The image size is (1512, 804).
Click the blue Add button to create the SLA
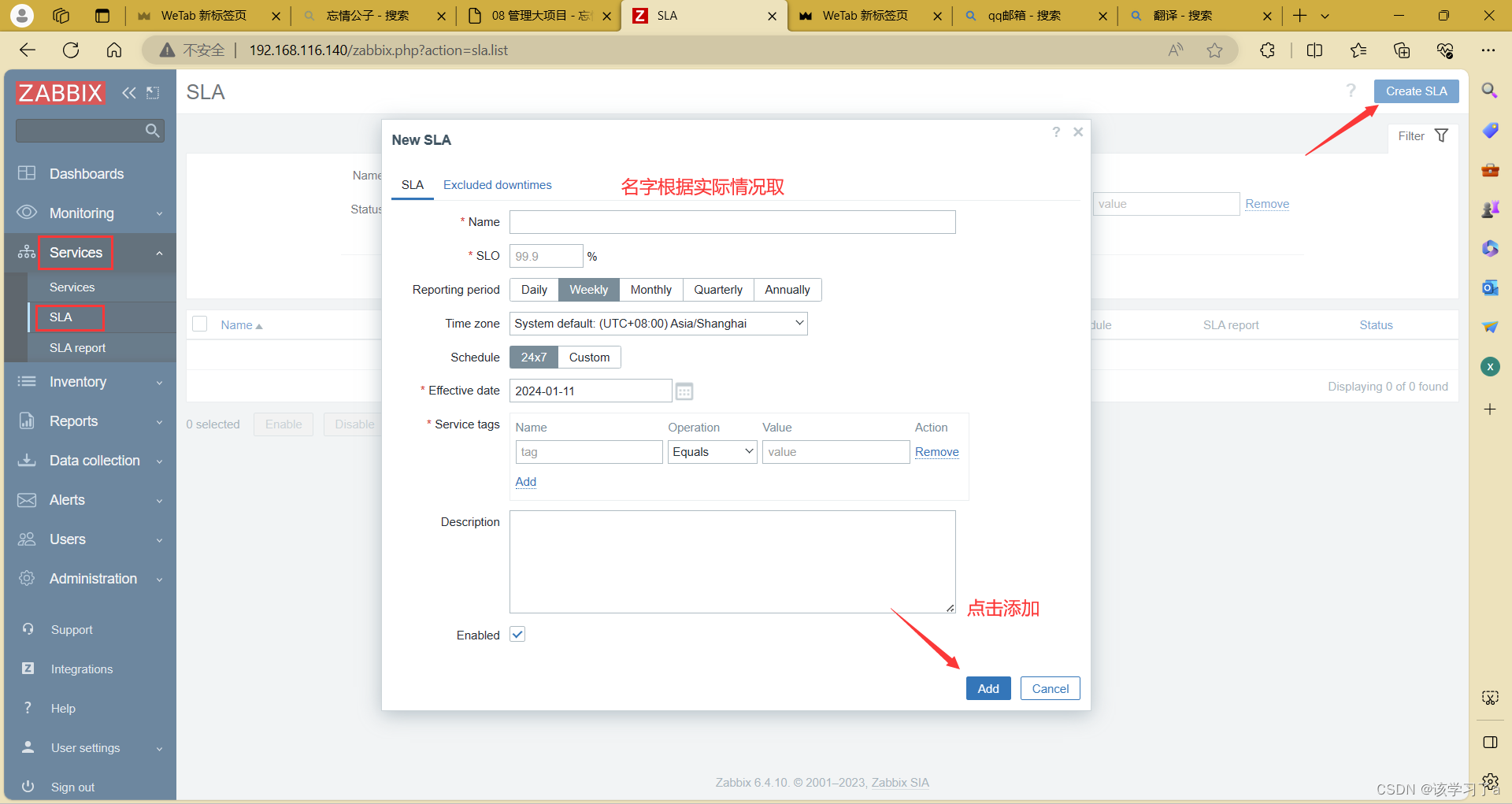point(988,688)
